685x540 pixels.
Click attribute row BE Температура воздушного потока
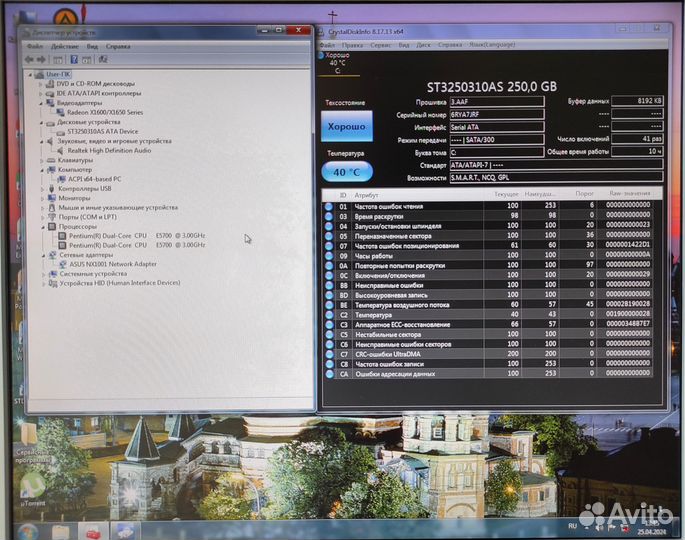point(488,305)
